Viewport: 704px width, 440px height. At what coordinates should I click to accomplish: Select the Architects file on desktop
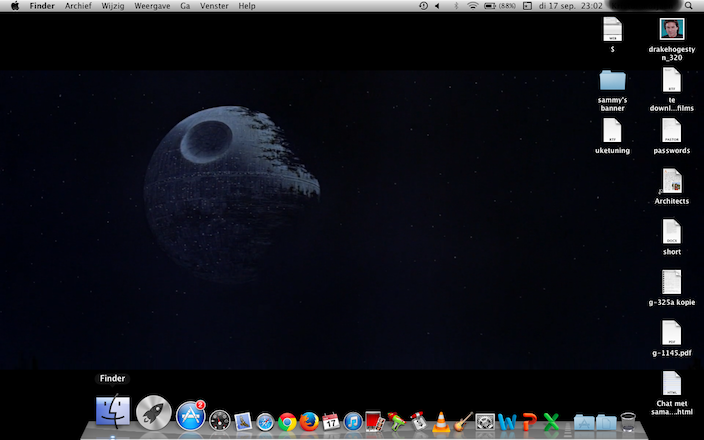(x=672, y=187)
